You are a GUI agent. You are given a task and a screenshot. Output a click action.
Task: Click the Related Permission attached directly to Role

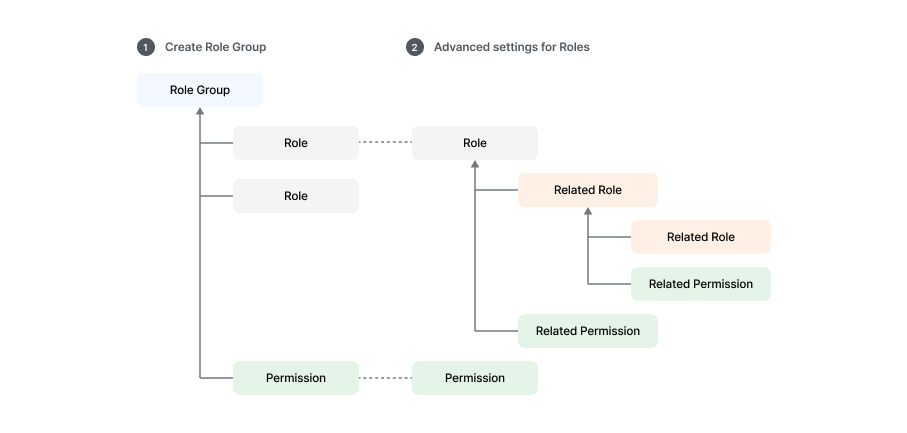588,331
